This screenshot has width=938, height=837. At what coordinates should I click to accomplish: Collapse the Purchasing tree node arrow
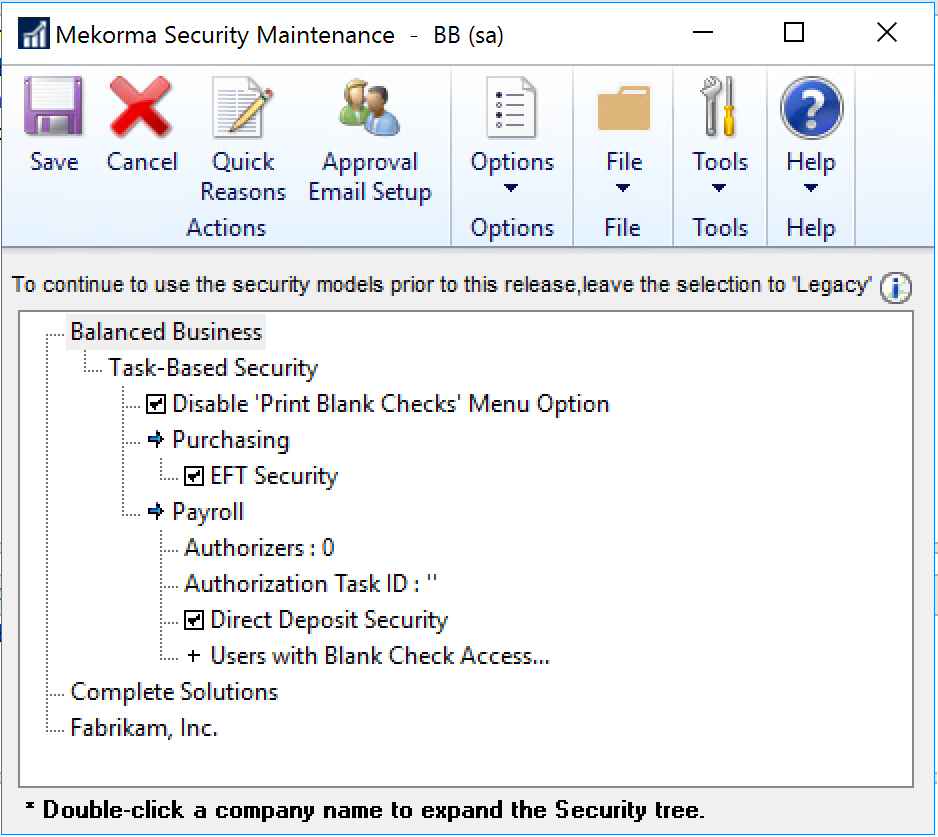pyautogui.click(x=155, y=440)
